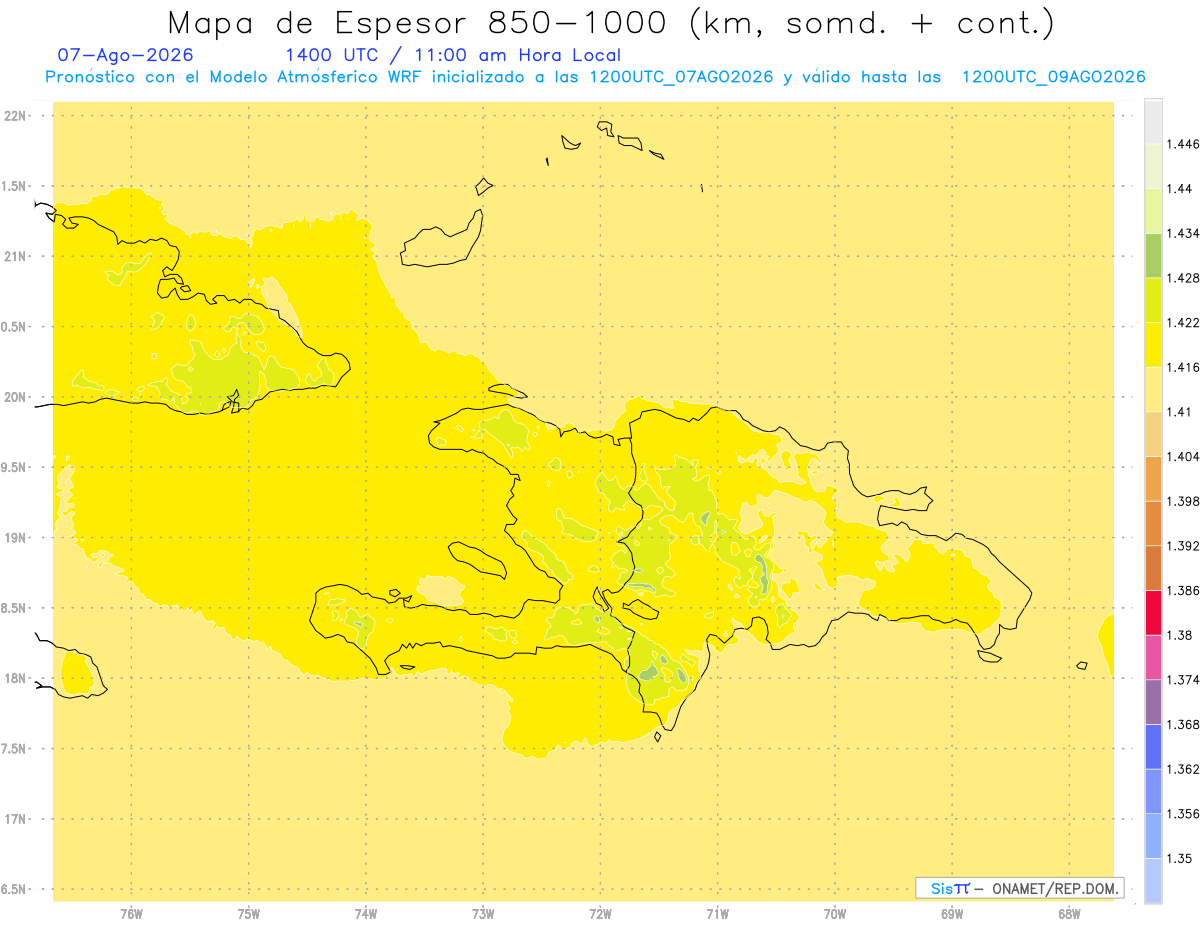Screen dimensions: 1200x927
Task: Click the 72W longitude axis label
Action: point(600,914)
